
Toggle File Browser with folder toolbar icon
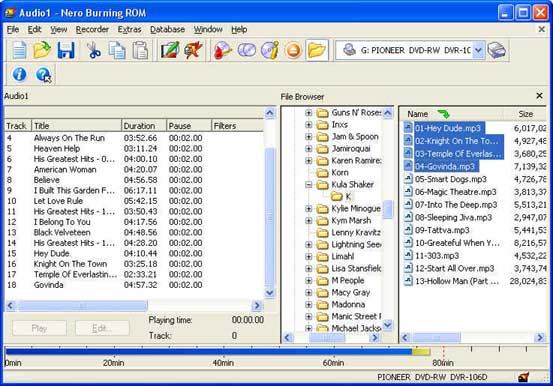[317, 50]
